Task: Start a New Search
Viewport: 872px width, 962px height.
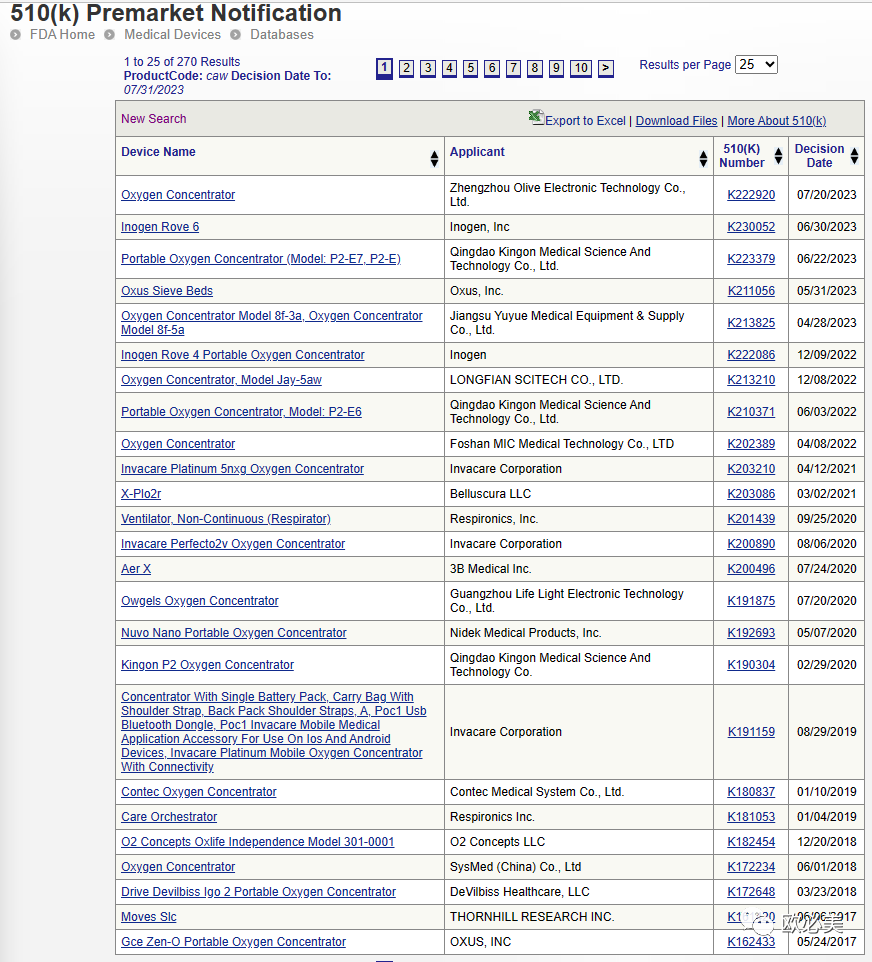Action: 153,119
